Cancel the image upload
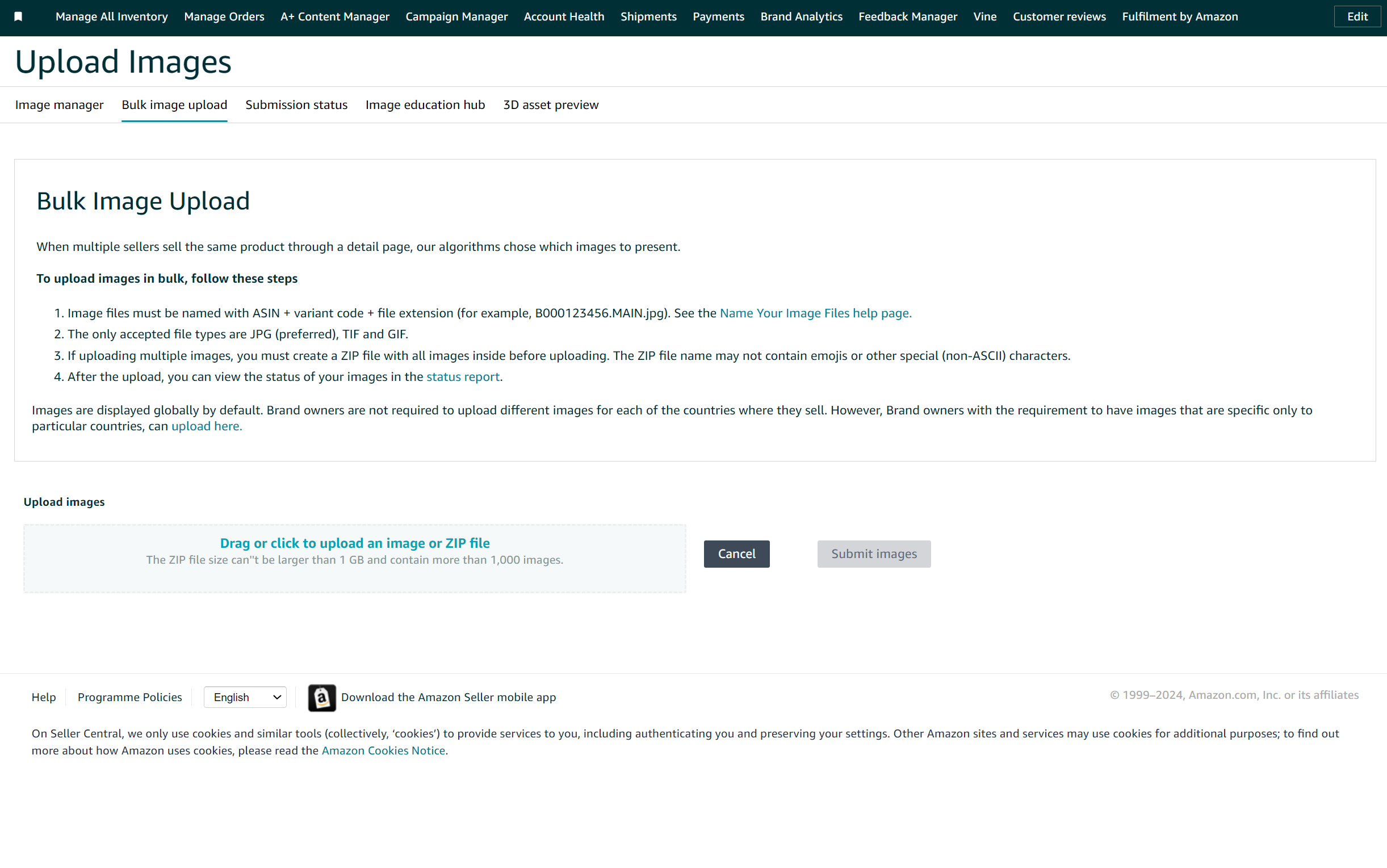Screen dimensions: 1387x868 coord(736,554)
